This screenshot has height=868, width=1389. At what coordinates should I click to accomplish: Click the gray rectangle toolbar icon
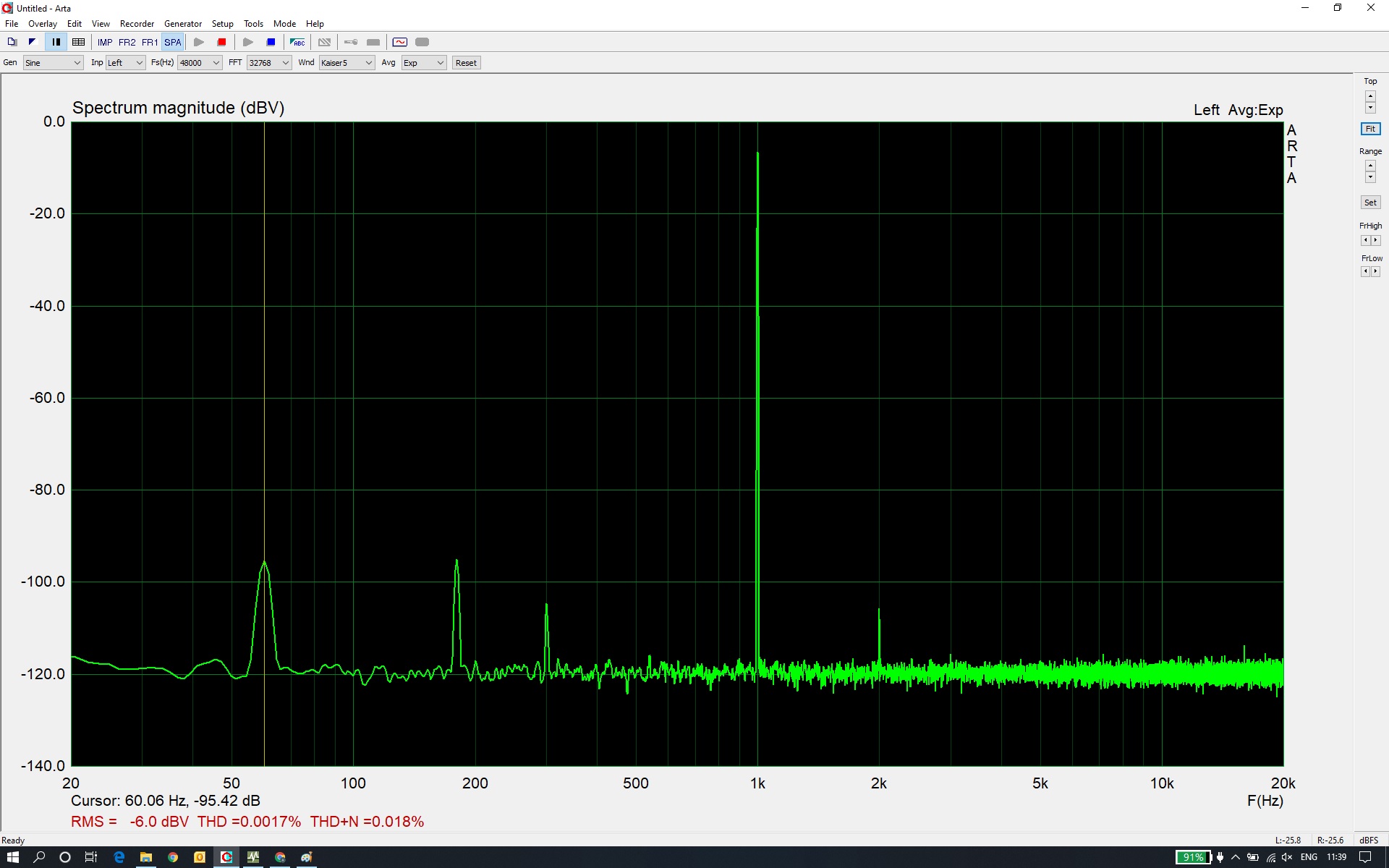pyautogui.click(x=373, y=42)
